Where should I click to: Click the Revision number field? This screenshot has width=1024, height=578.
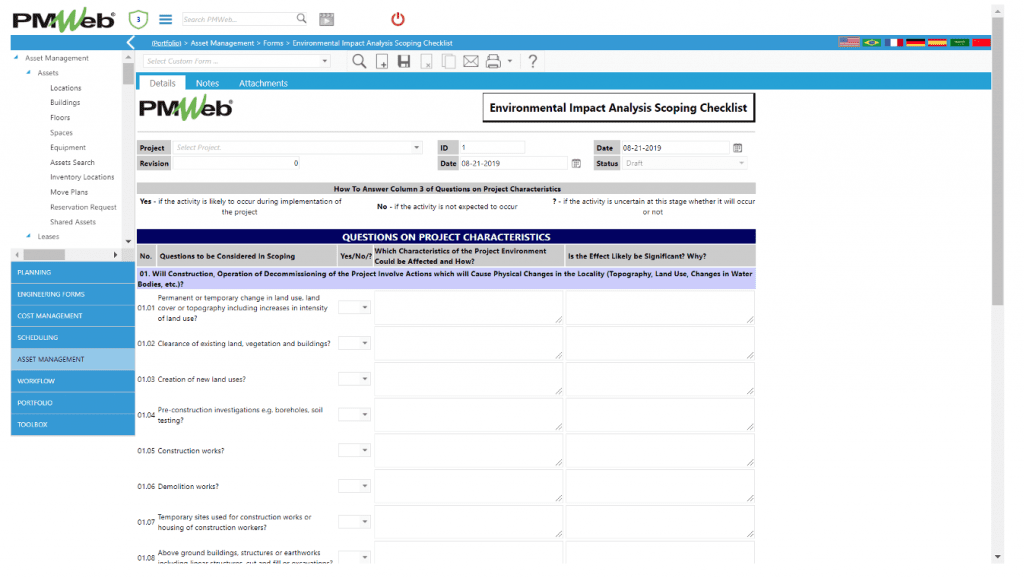[x=236, y=163]
